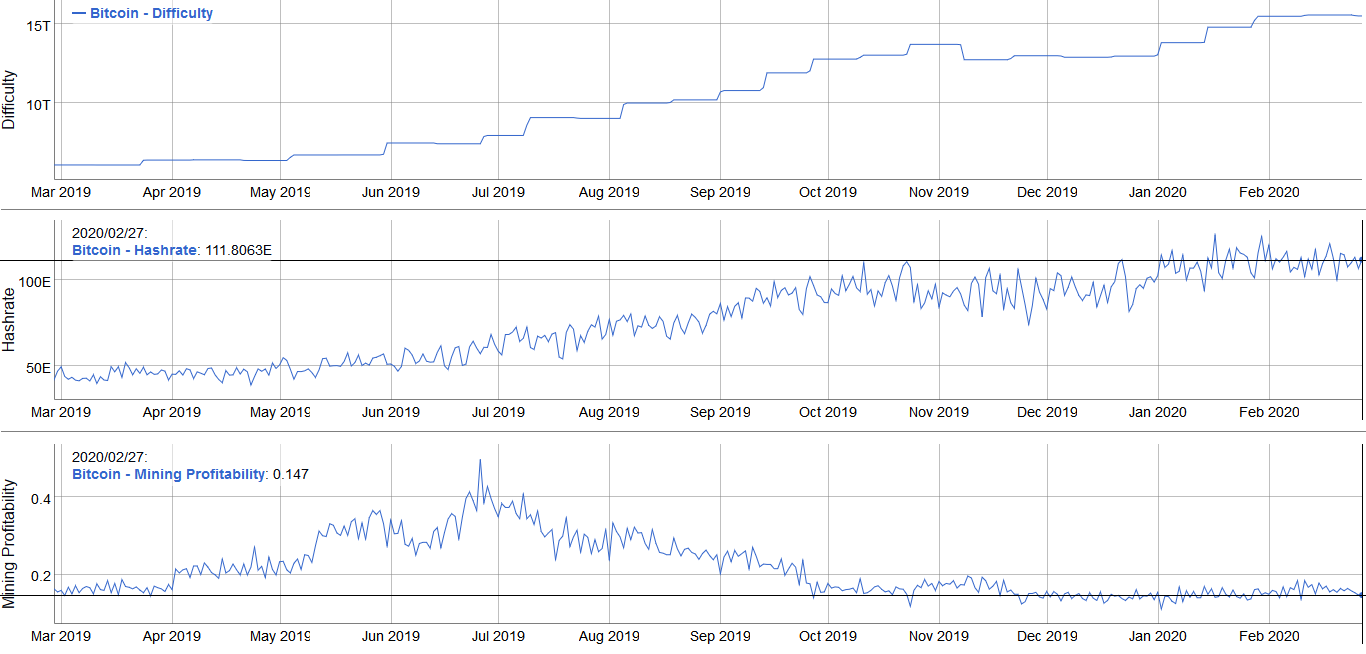Image resolution: width=1366 pixels, height=654 pixels.
Task: Click Dec 2019 on the Hashrate time axis
Action: (x=1047, y=412)
